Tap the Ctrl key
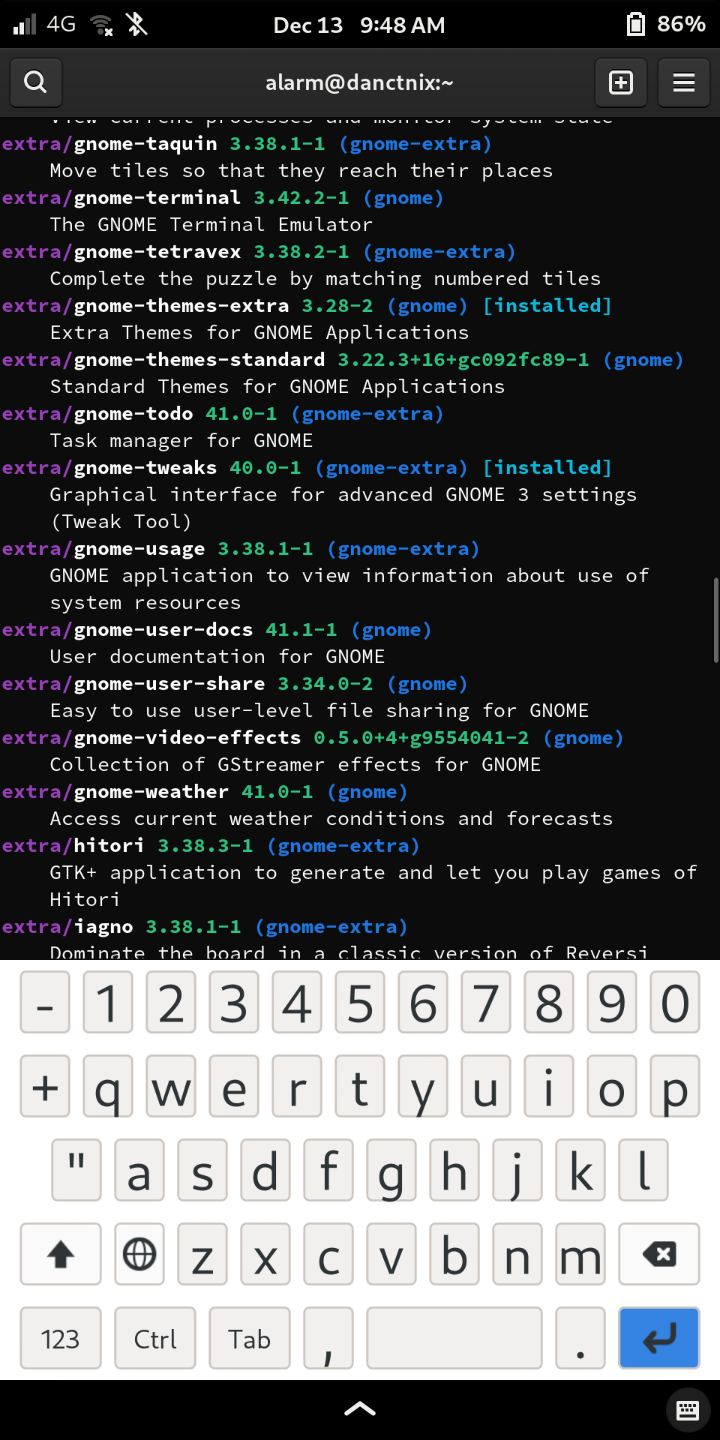 coord(155,1338)
